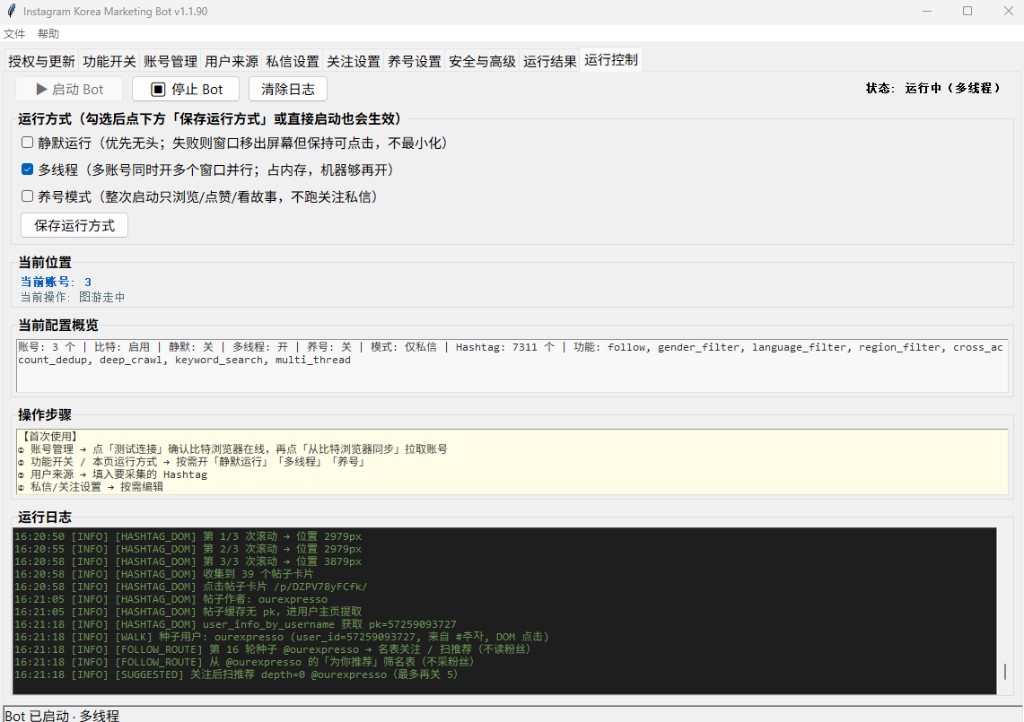This screenshot has width=1024, height=722.
Task: Click the 当前账号: 3 text
Action: [x=56, y=282]
